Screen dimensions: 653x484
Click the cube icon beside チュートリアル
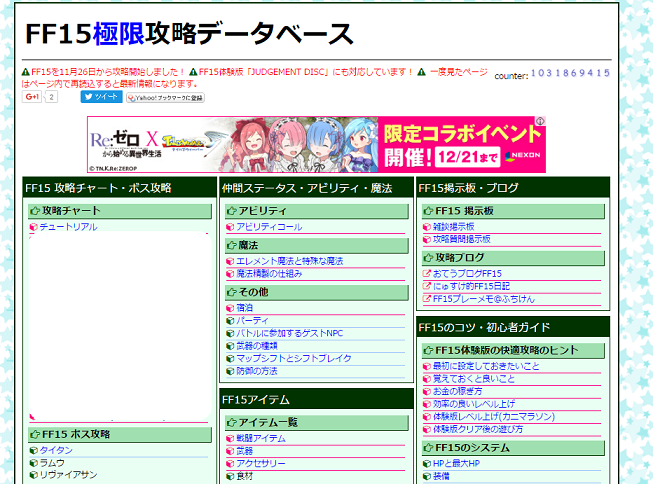coord(34,227)
